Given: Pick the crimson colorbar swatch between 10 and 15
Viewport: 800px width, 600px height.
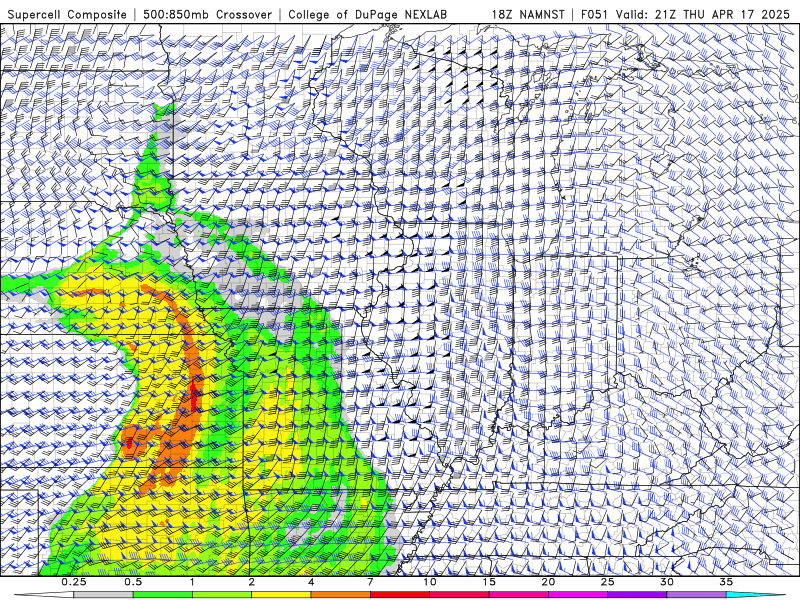Looking at the screenshot, I should 459,595.
